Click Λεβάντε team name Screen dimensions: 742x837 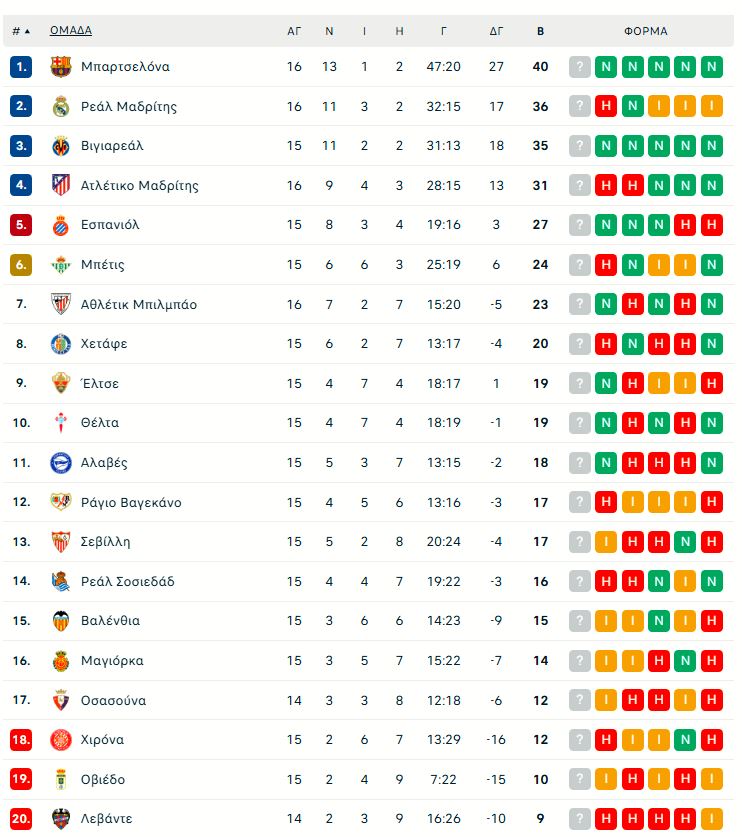tap(106, 819)
